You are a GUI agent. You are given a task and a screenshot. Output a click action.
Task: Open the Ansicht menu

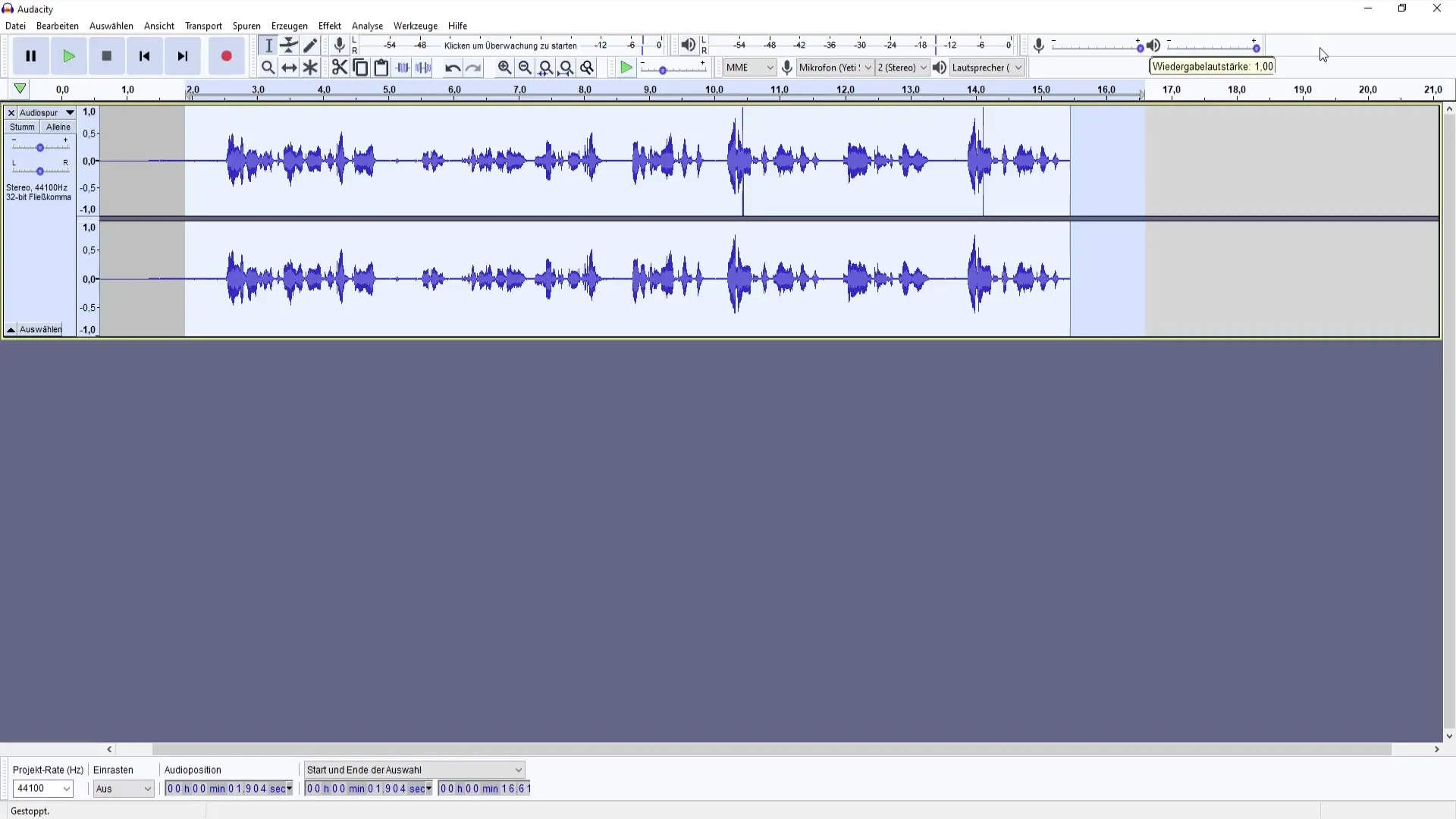tap(159, 26)
